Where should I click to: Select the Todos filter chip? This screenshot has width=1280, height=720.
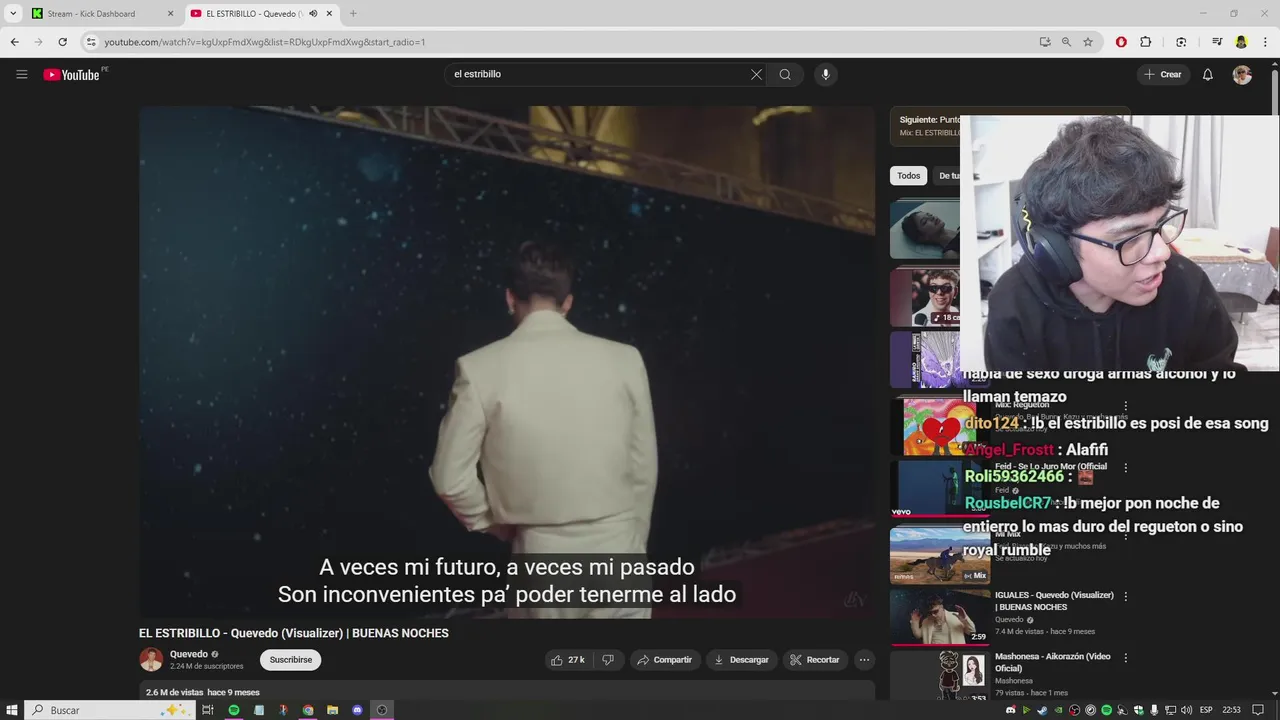pyautogui.click(x=908, y=176)
